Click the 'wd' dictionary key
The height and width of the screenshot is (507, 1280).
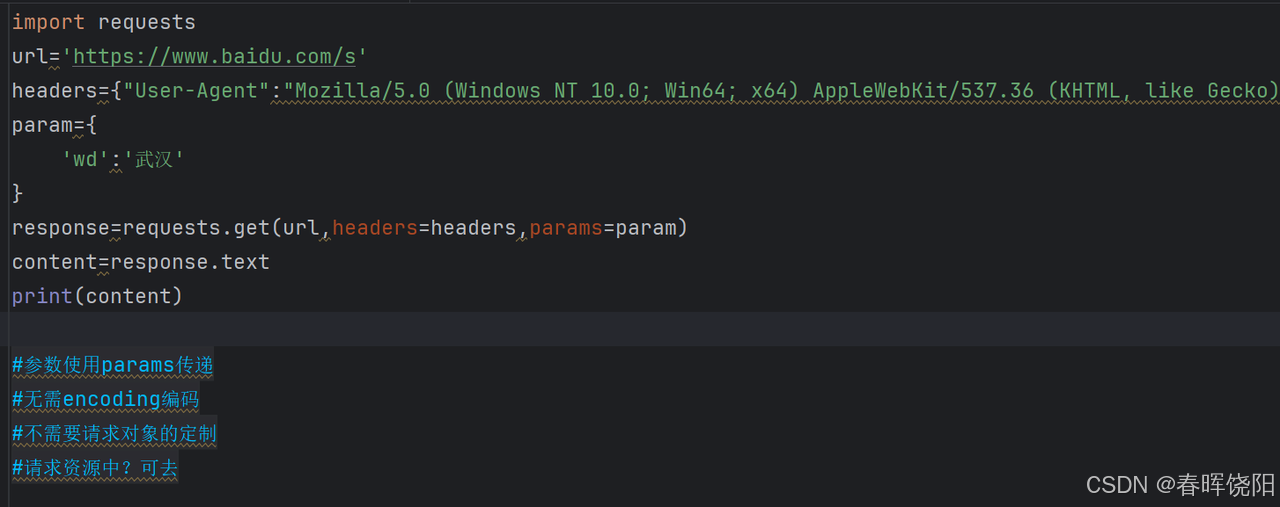point(85,159)
